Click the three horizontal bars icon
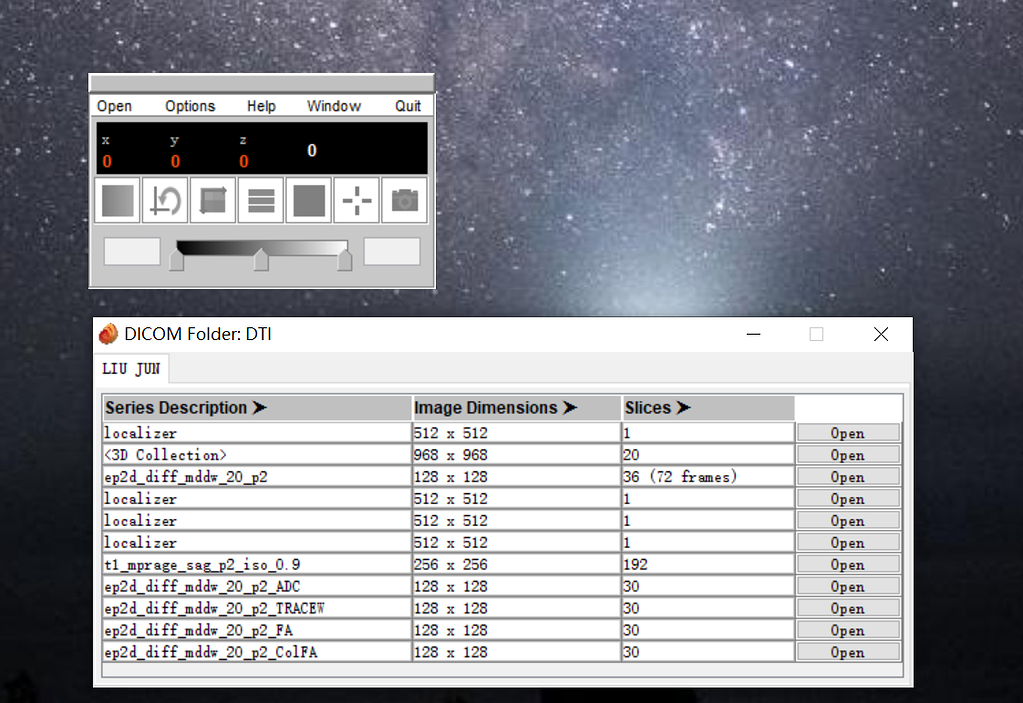Viewport: 1023px width, 703px height. 261,201
